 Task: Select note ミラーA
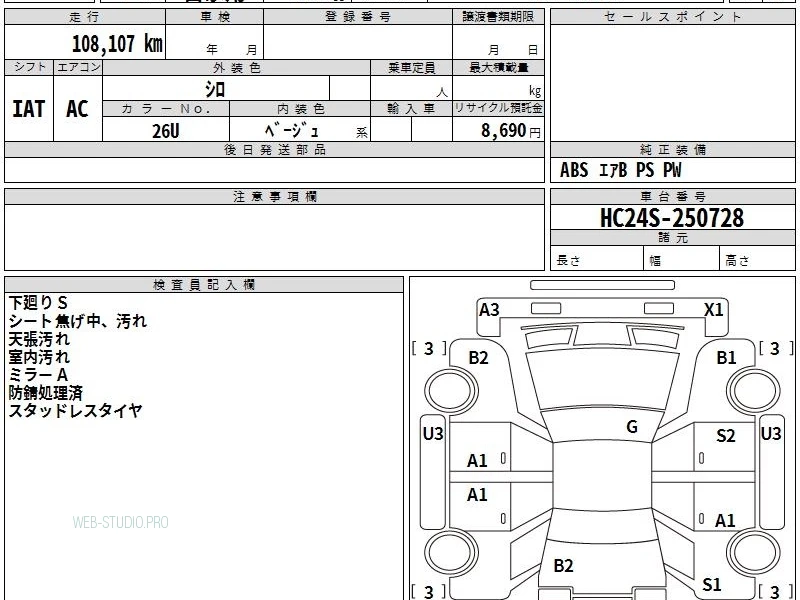38,375
